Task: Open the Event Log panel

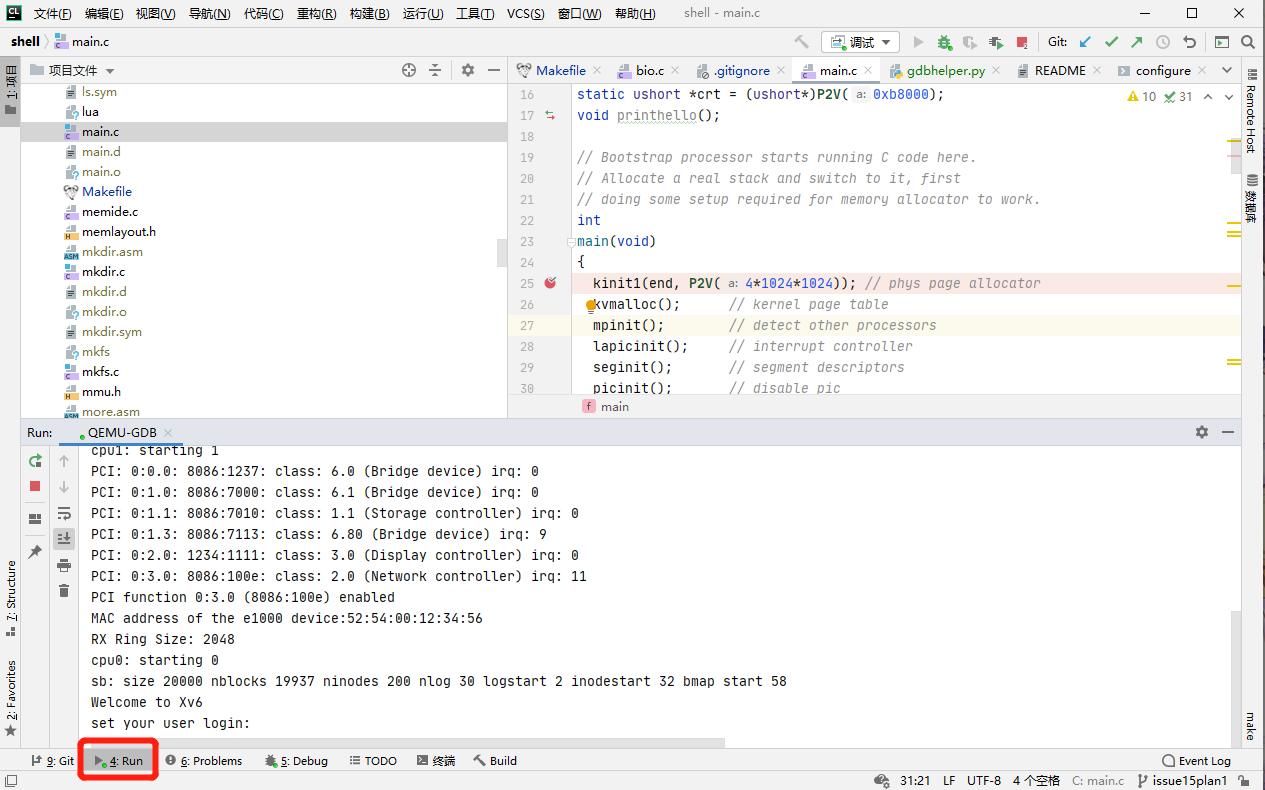Action: (x=1196, y=761)
